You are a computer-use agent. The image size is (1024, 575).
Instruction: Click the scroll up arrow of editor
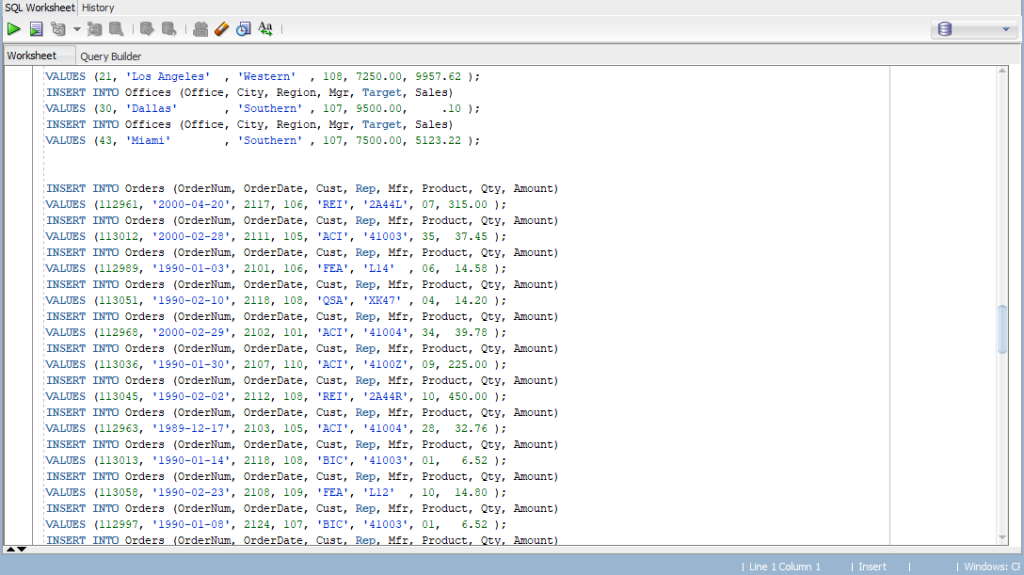coord(1002,71)
